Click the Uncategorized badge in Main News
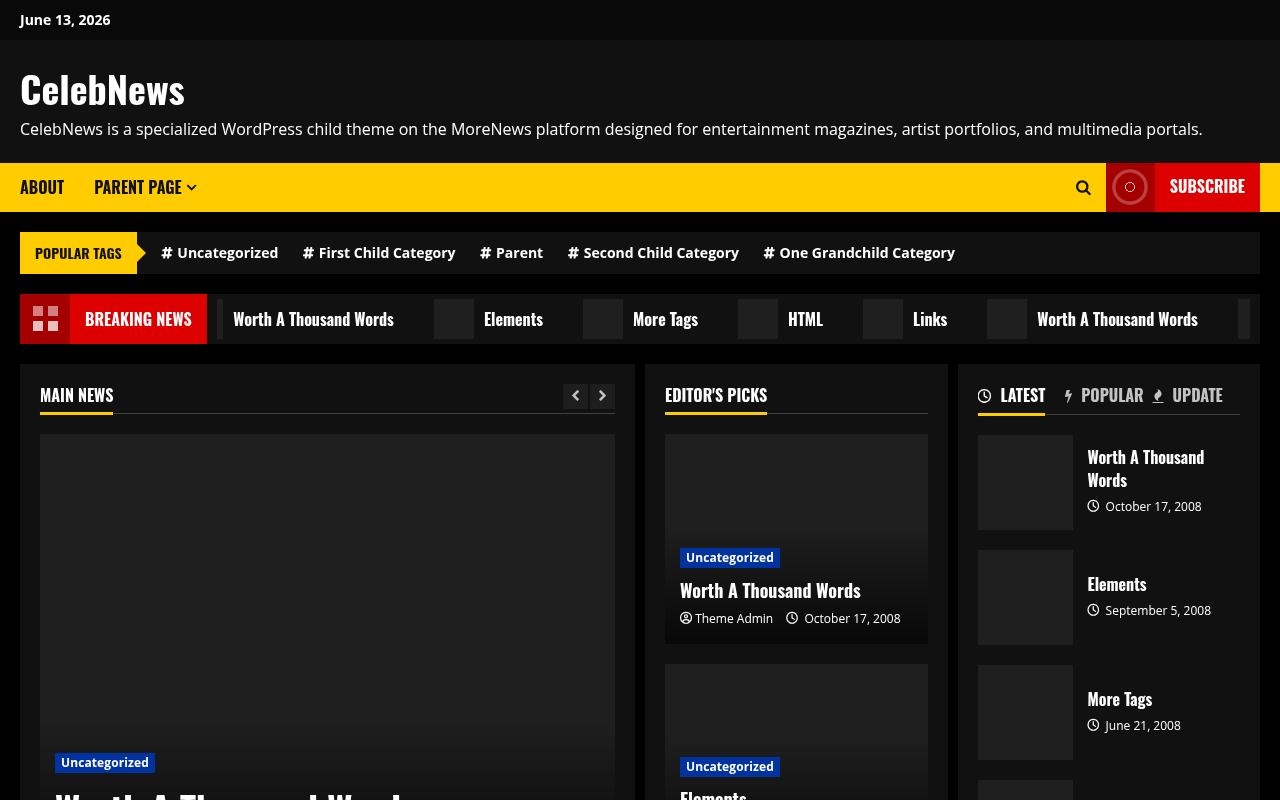This screenshot has height=800, width=1280. point(105,763)
